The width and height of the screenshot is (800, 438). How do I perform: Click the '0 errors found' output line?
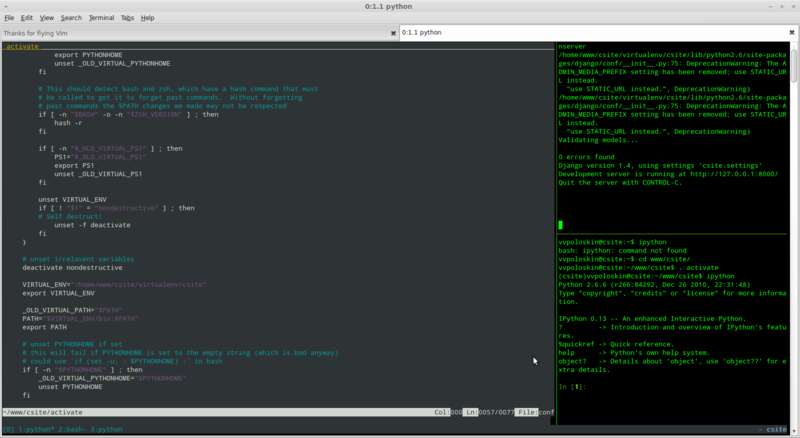click(586, 157)
